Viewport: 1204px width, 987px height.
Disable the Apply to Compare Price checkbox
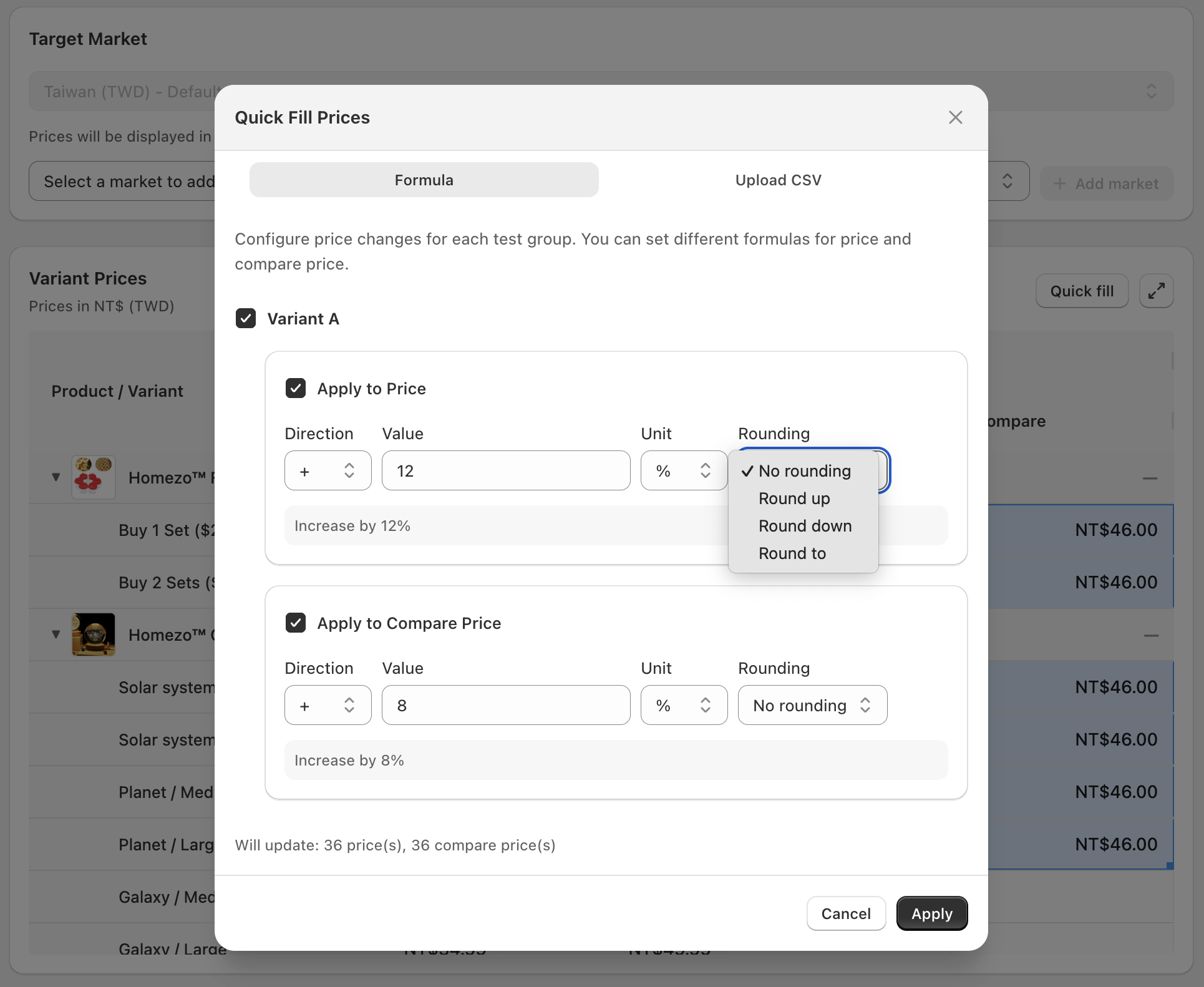296,623
